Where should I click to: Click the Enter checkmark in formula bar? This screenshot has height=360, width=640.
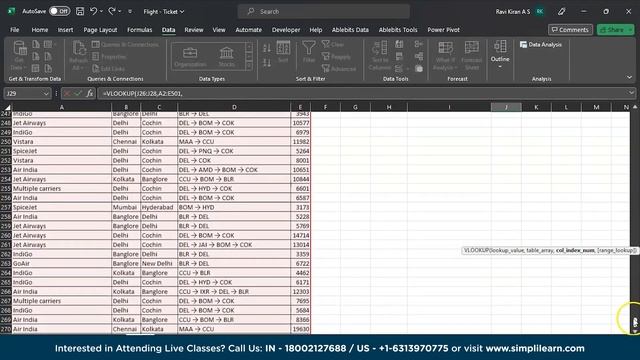[78, 93]
